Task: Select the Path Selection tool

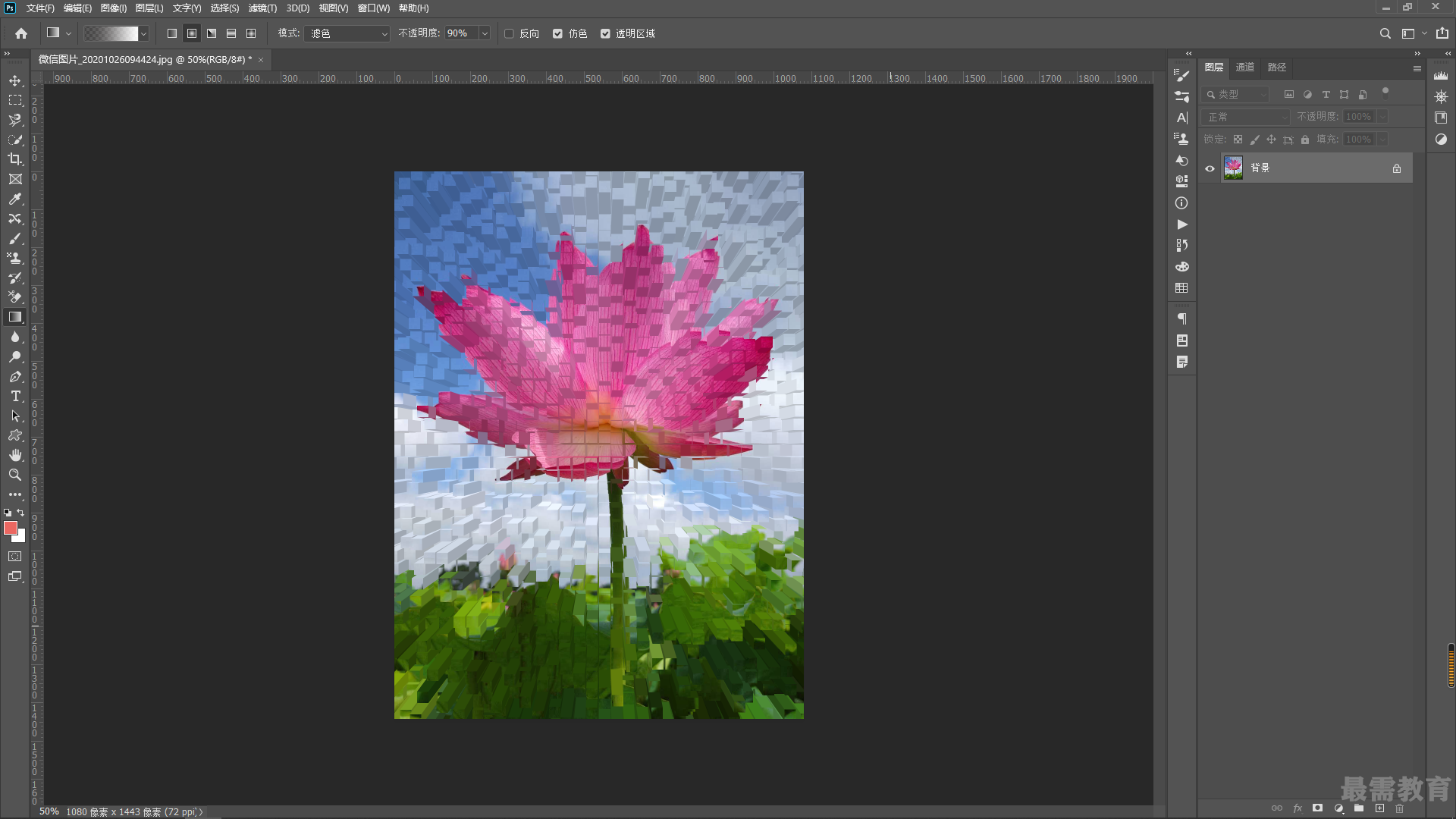Action: (x=15, y=416)
